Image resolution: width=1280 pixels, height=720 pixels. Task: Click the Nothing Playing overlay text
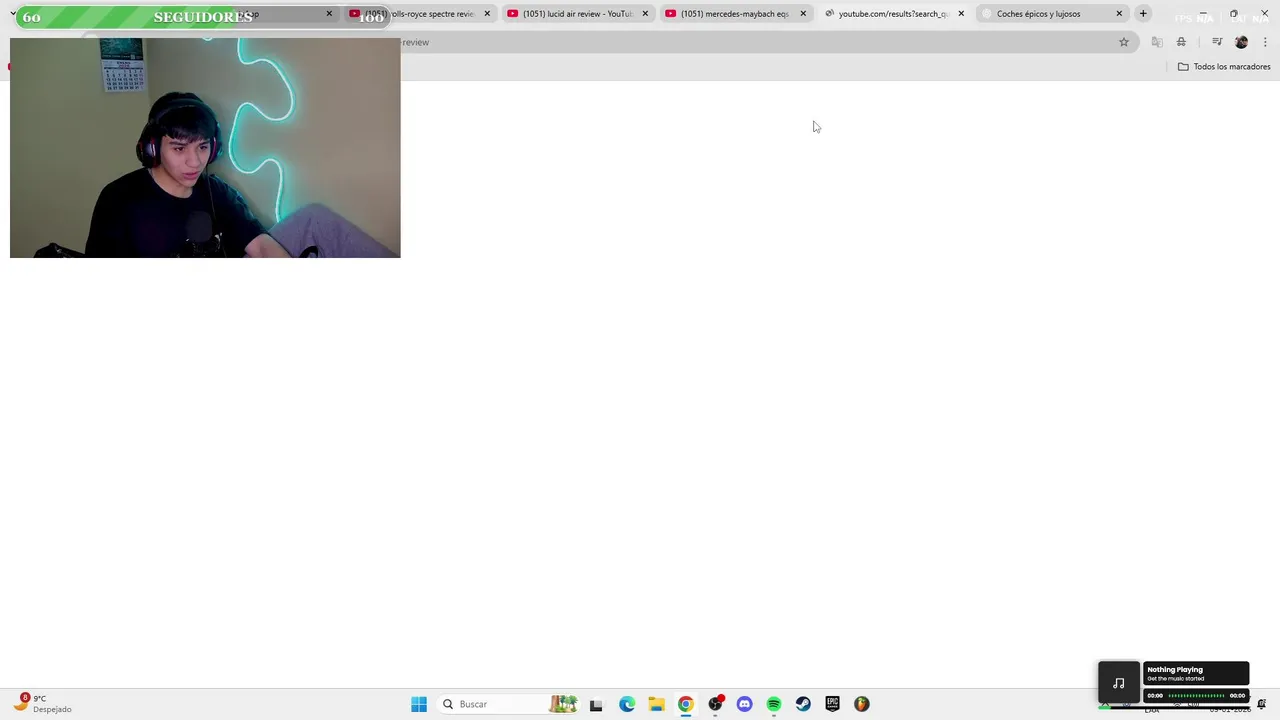[1175, 670]
